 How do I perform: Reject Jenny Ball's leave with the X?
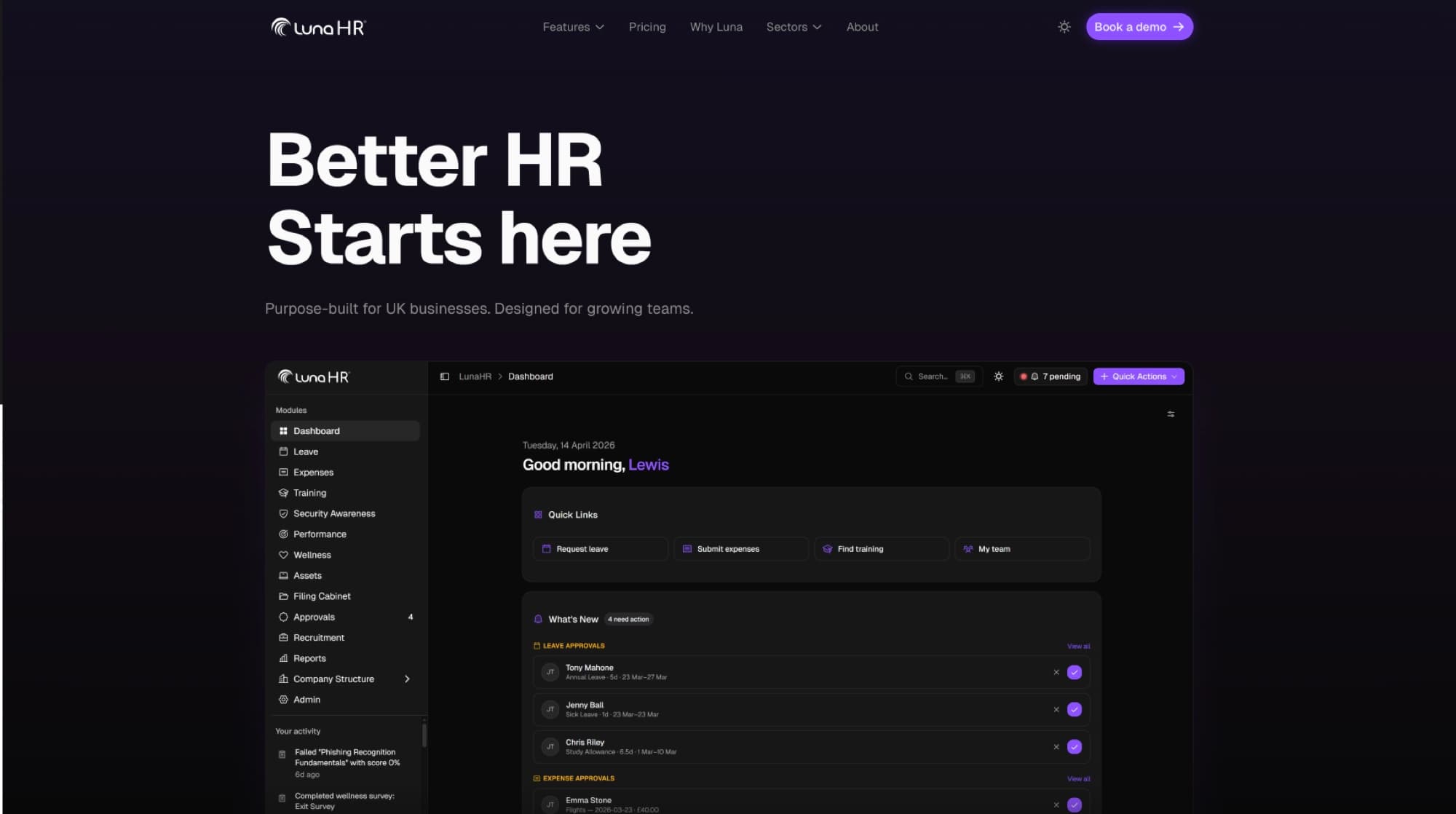1056,710
